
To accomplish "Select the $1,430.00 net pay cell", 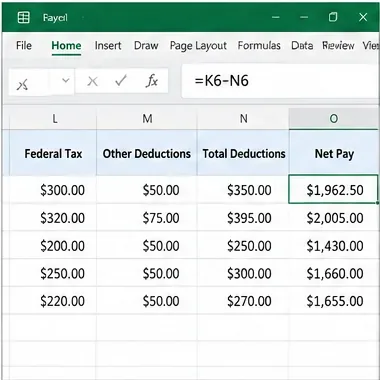I will click(334, 246).
